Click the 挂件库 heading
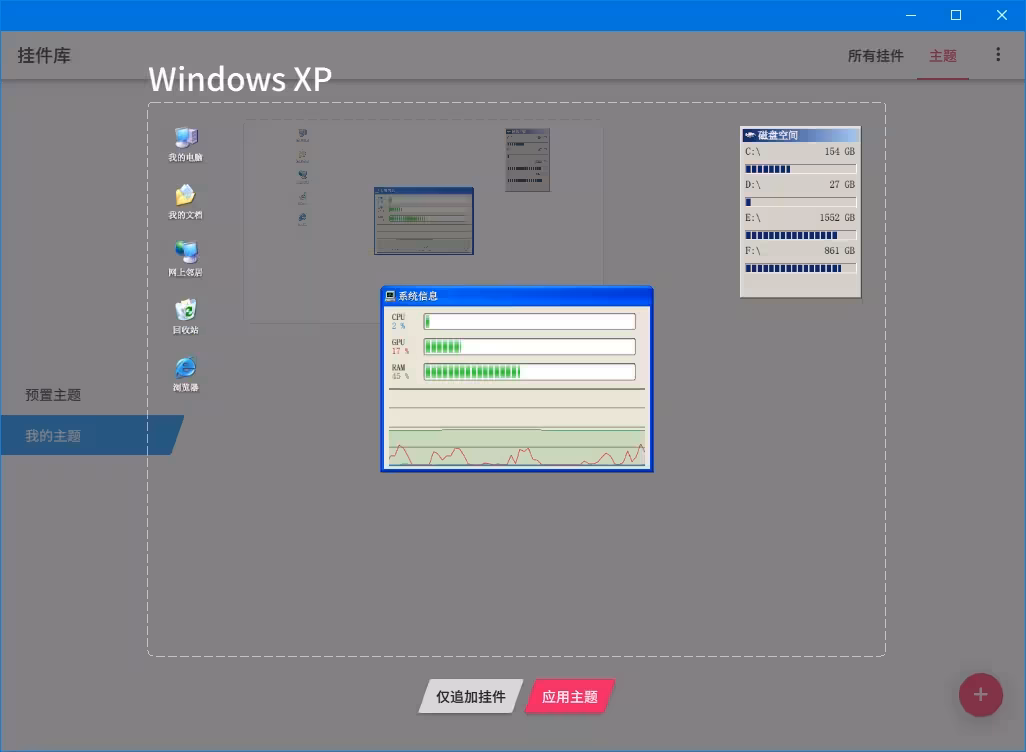1026x752 pixels. (x=44, y=56)
